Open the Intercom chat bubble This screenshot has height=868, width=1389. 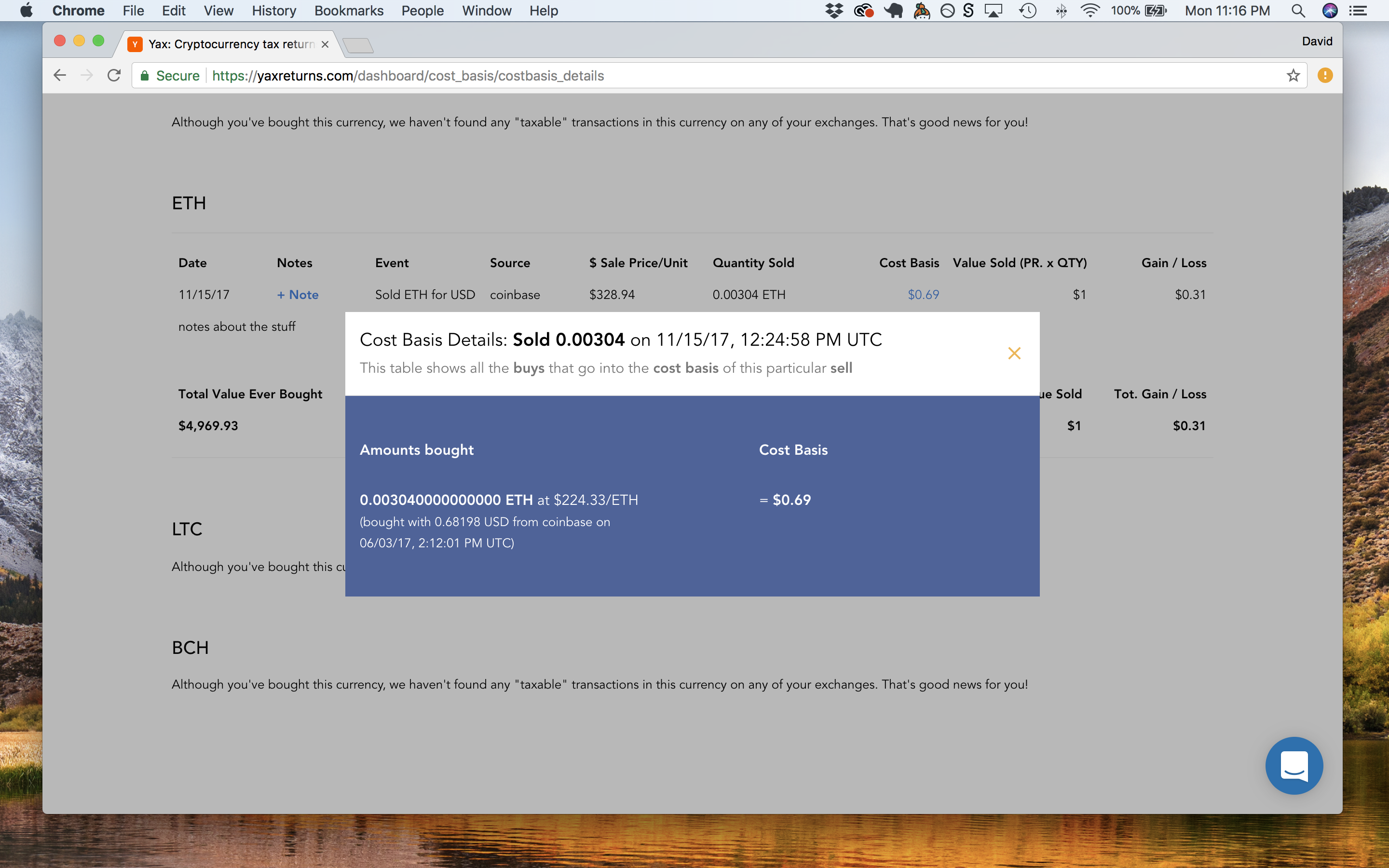(1294, 765)
